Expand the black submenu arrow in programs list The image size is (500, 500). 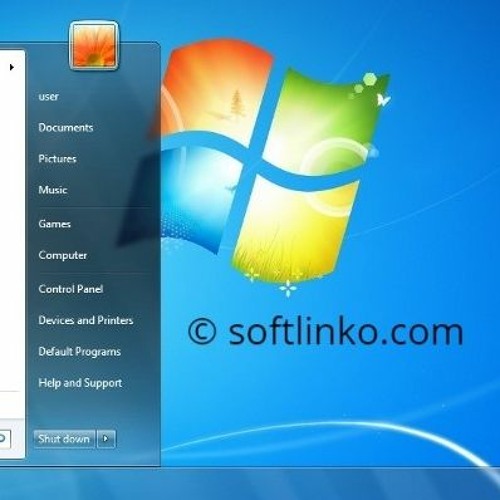pos(12,67)
